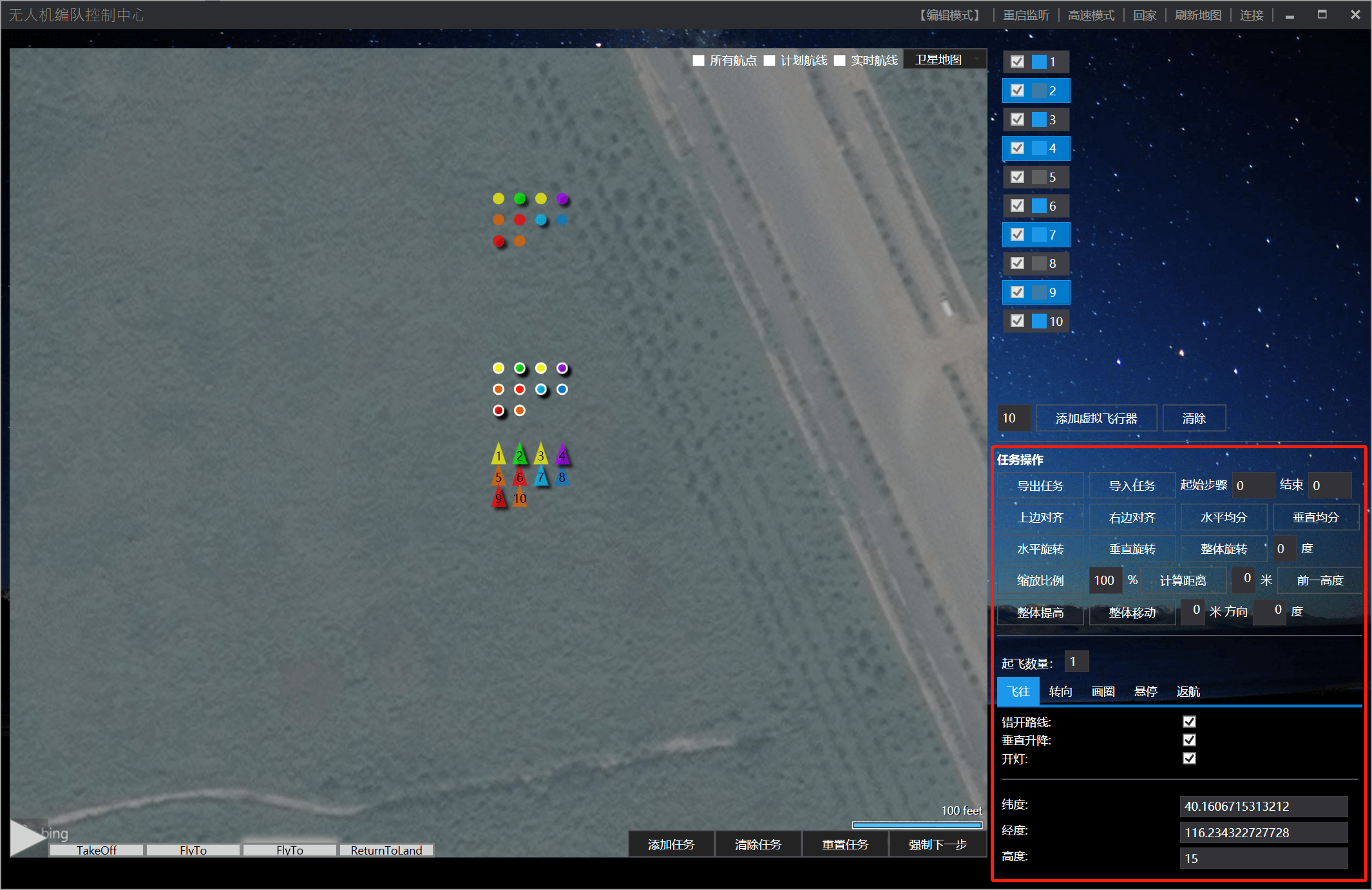This screenshot has height=890, width=1372.
Task: Click the purple drone marker numbered 4
Action: click(x=562, y=455)
